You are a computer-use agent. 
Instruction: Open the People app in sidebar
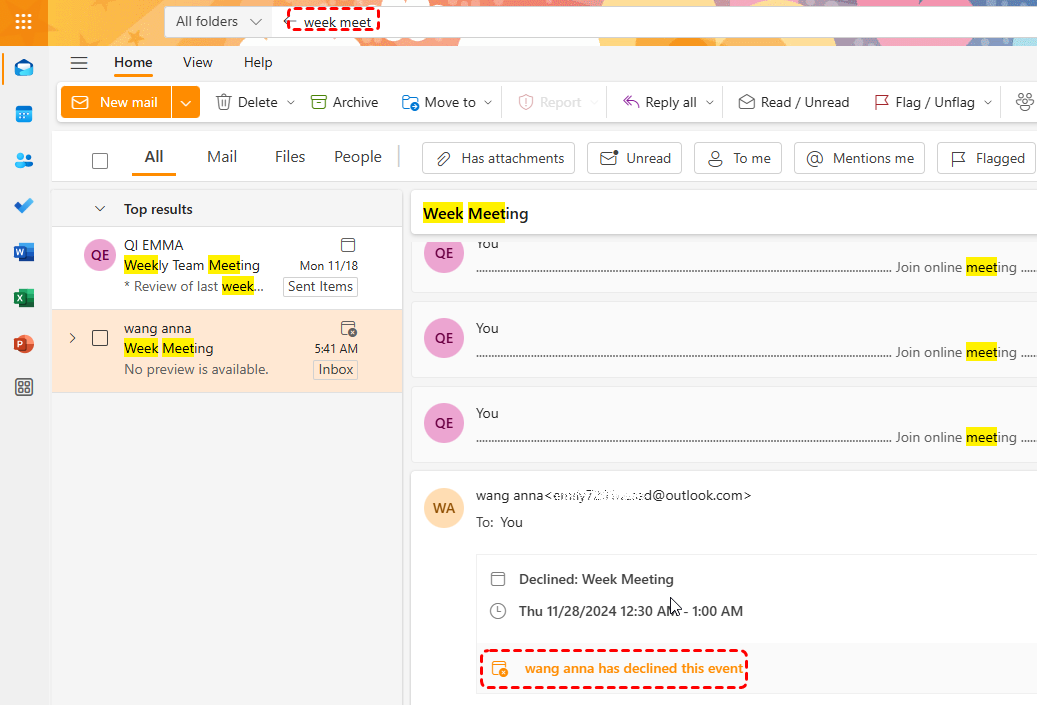[x=24, y=160]
